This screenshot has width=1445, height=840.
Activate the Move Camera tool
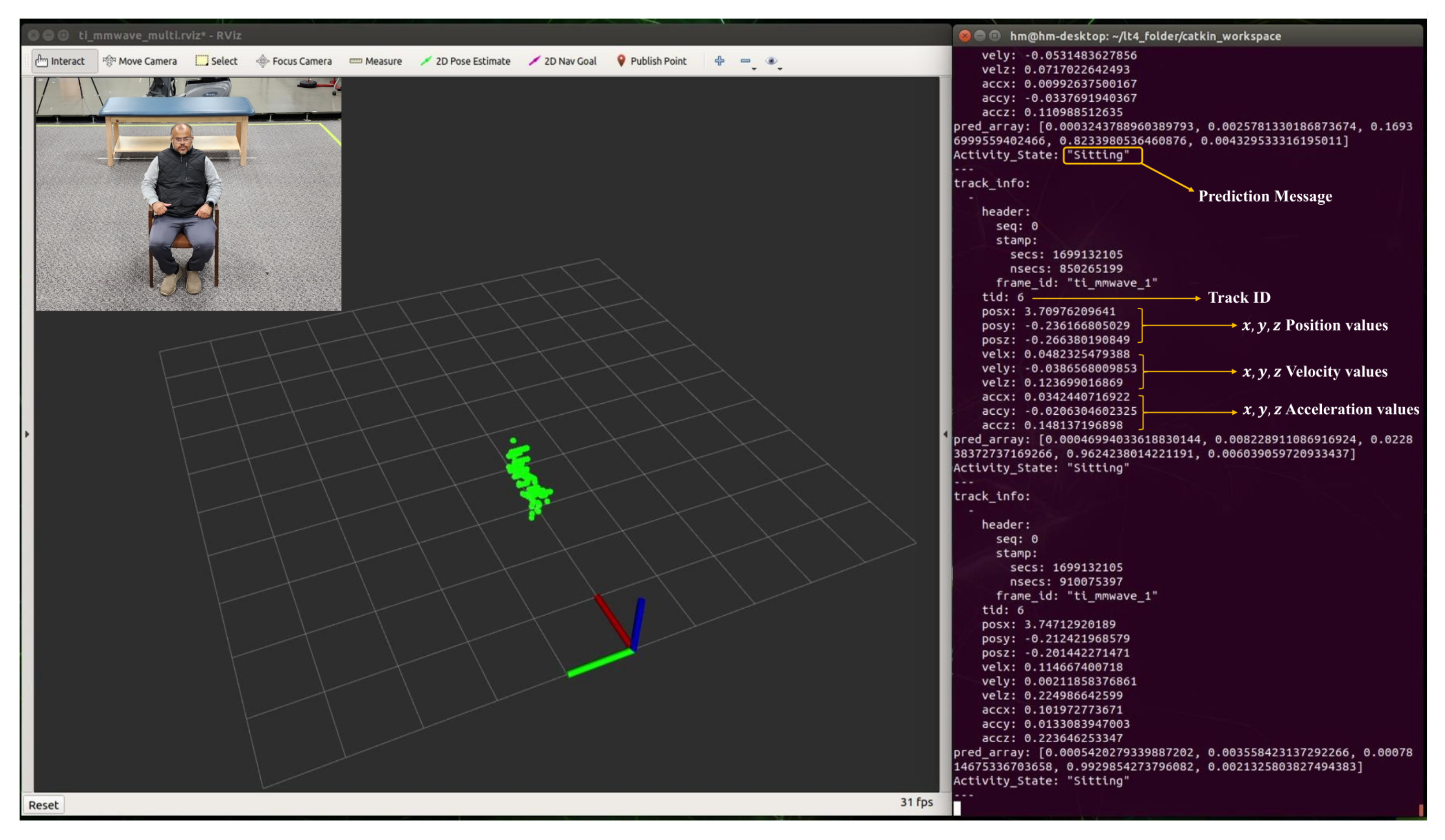[x=140, y=61]
